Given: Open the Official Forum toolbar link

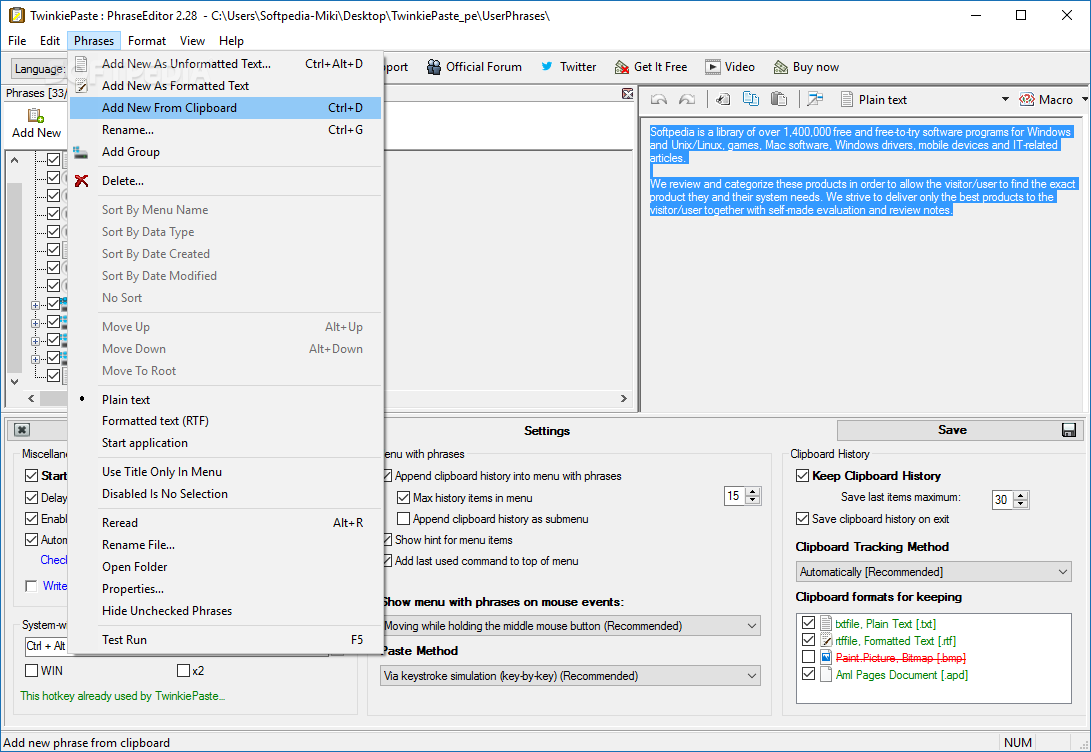Looking at the screenshot, I should click(475, 67).
